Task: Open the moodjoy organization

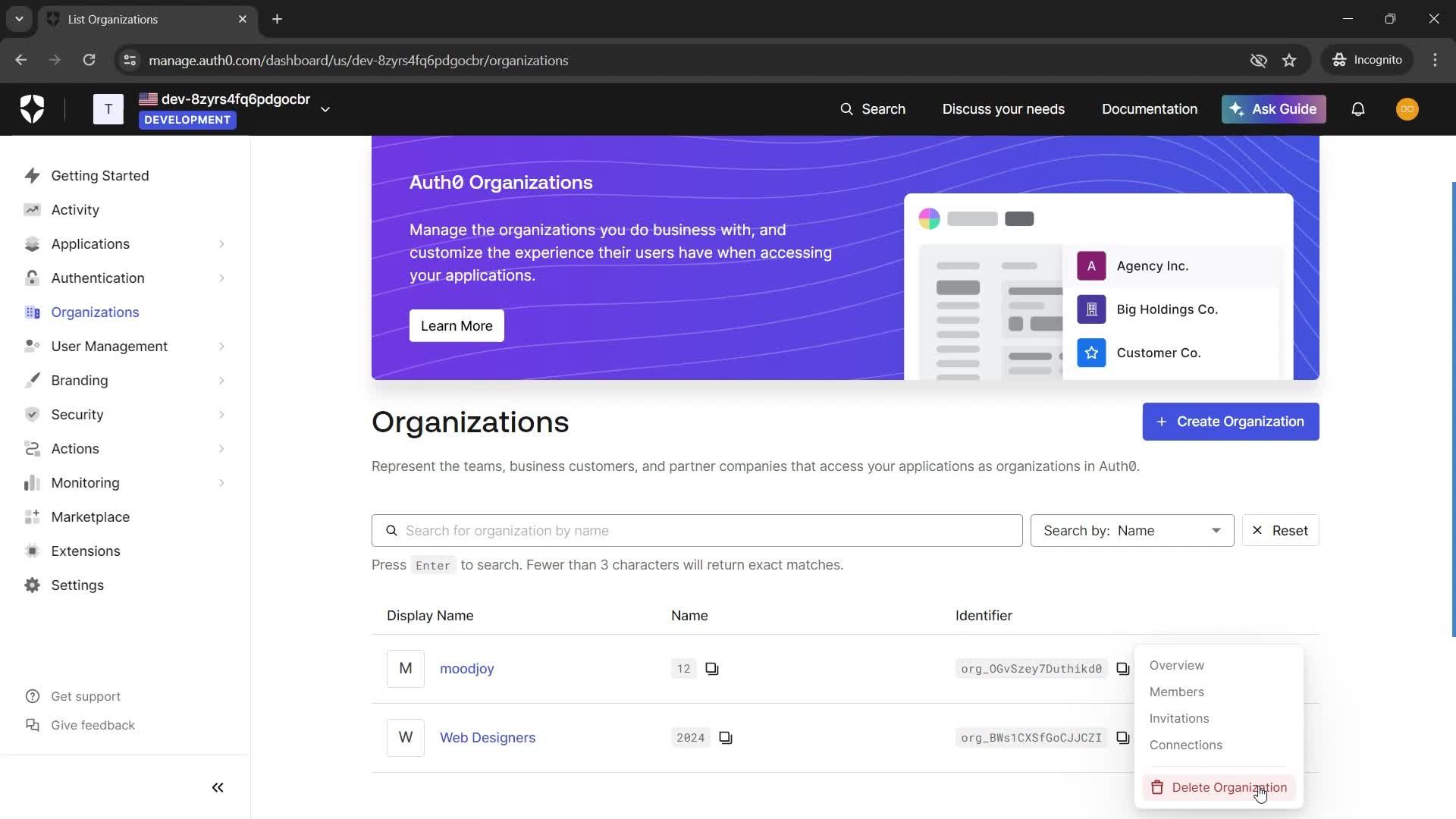Action: (x=467, y=669)
